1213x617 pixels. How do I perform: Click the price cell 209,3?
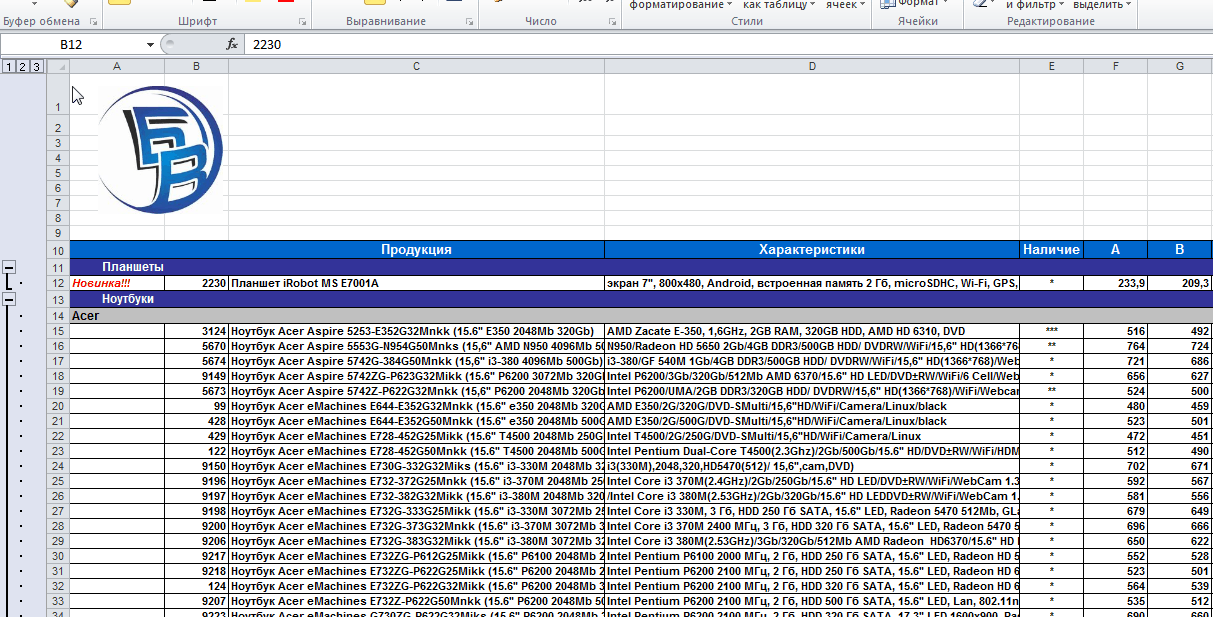click(1180, 283)
